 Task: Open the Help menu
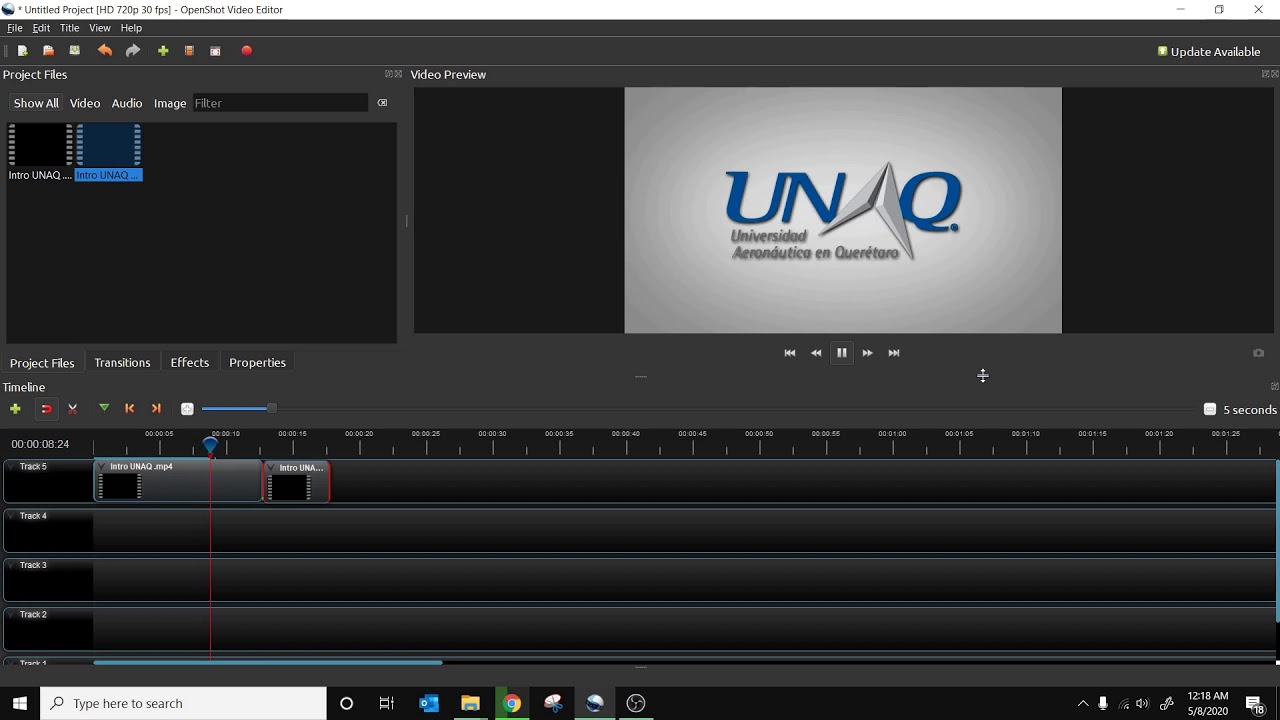[x=131, y=28]
